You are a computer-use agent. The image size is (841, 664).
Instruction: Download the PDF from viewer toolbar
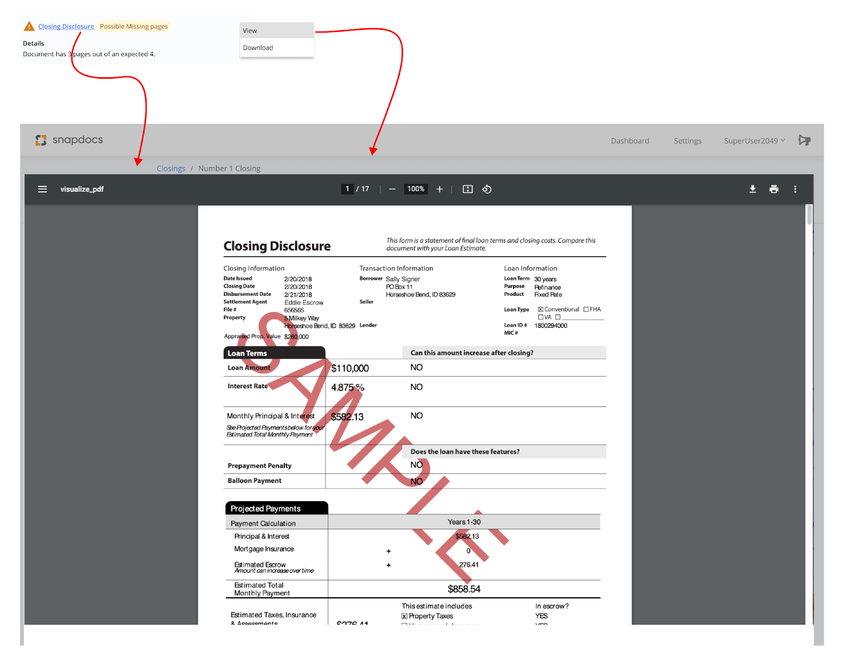(x=753, y=189)
